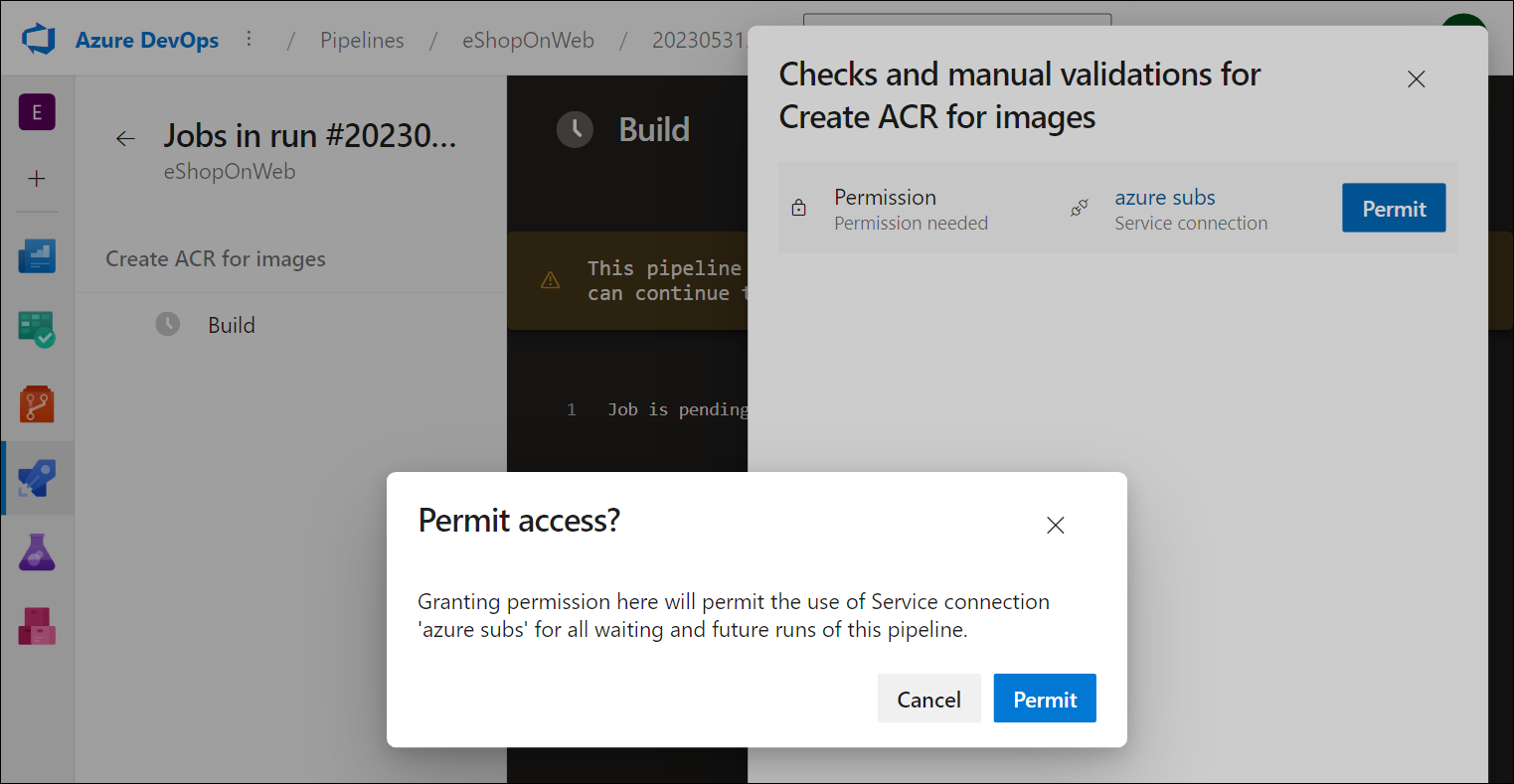Screen dimensions: 1514x784
Task: Click the large pending clock icon in Build header
Action: (x=575, y=130)
